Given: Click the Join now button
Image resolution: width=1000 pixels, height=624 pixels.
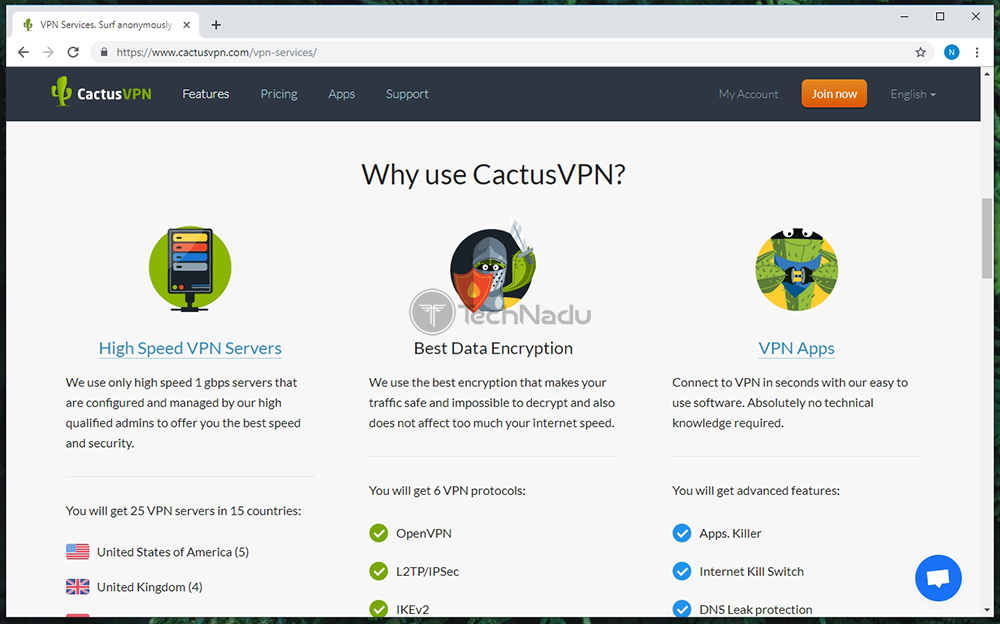Looking at the screenshot, I should (x=834, y=94).
